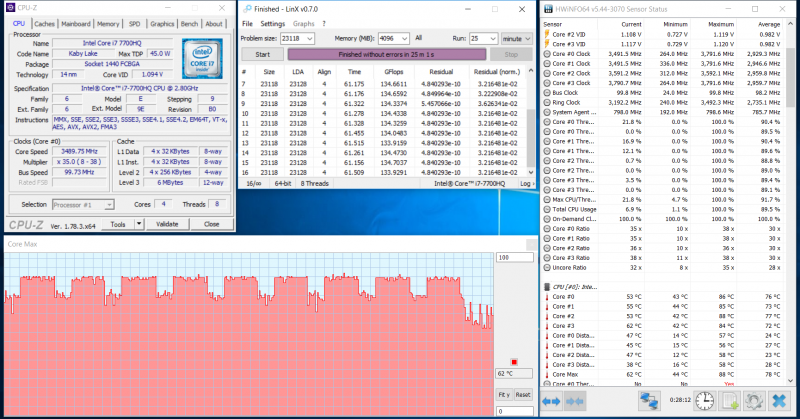Click the Core Speed value 3489.75 MHz
800x419 pixels.
coord(79,152)
